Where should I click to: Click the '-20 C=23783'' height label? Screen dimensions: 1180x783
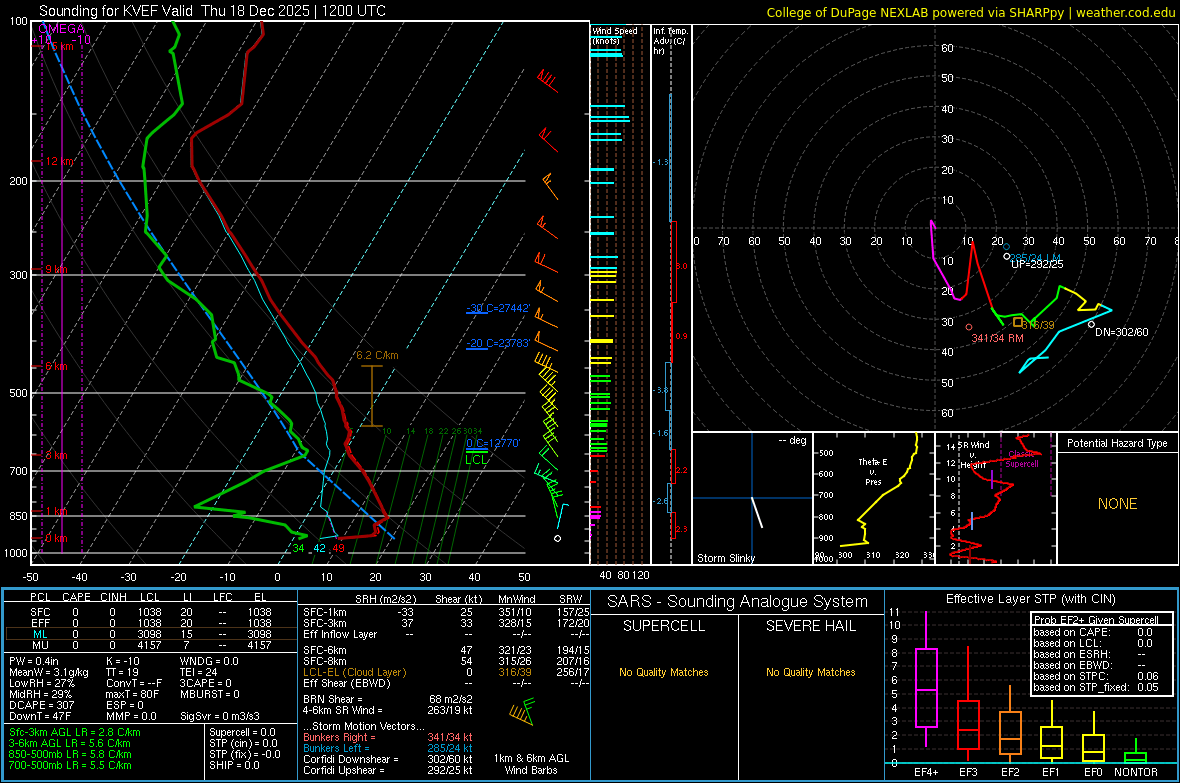[x=498, y=343]
